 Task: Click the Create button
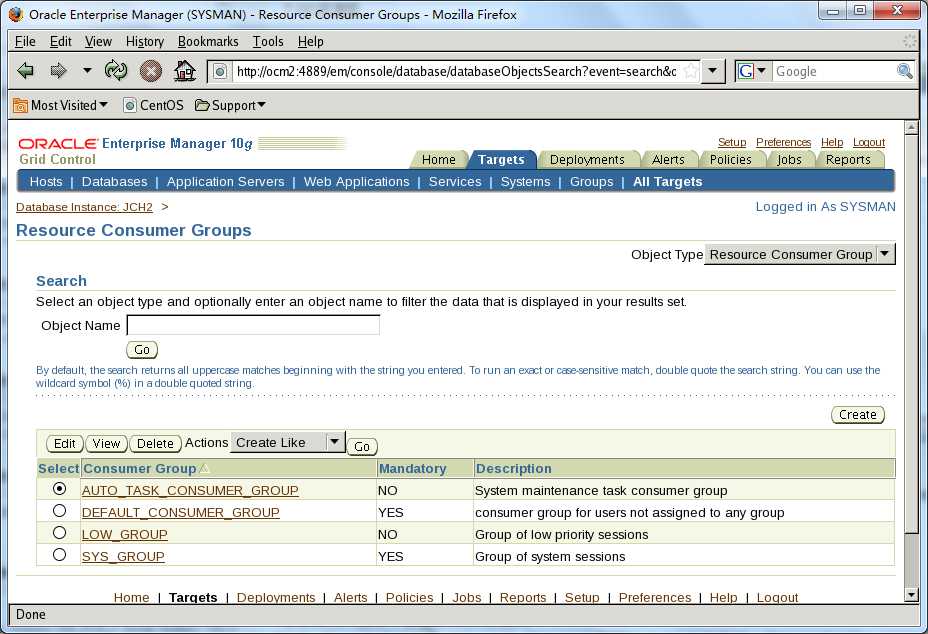click(858, 414)
